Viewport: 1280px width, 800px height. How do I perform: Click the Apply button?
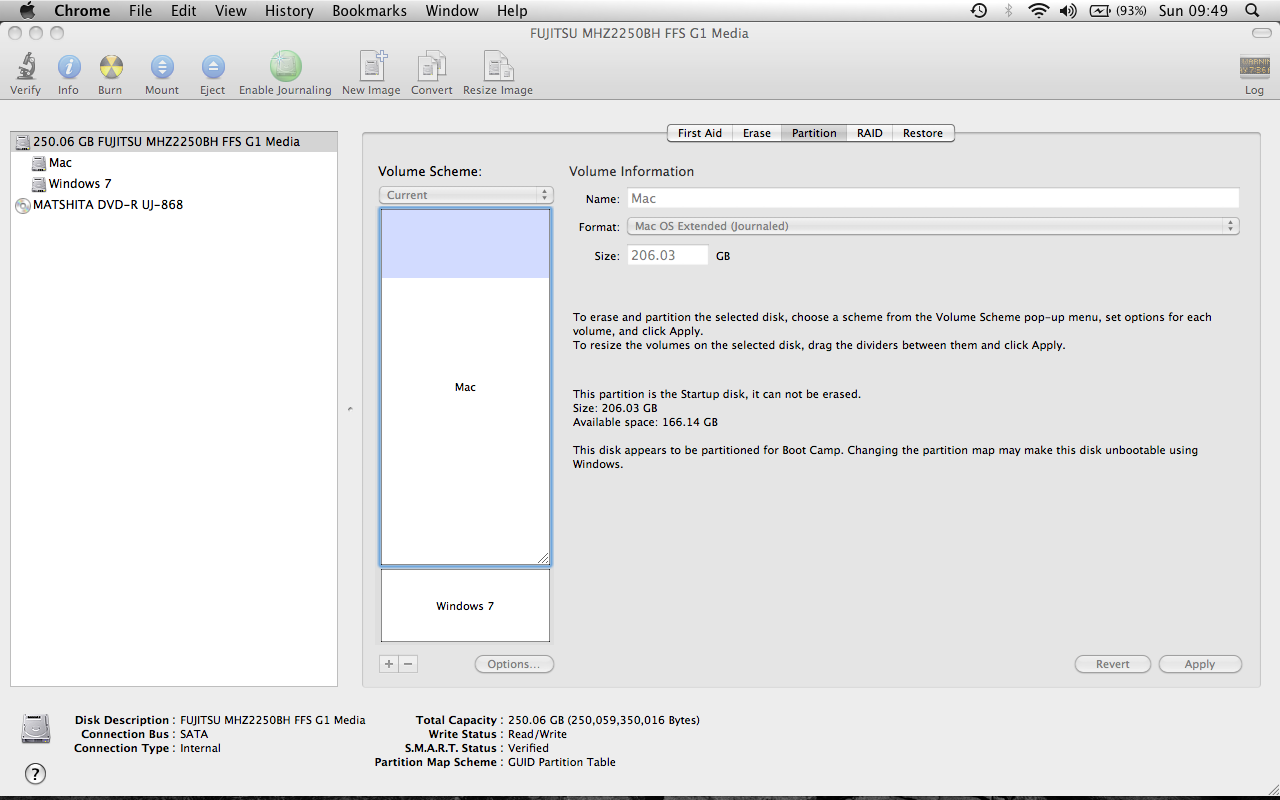tap(1200, 664)
